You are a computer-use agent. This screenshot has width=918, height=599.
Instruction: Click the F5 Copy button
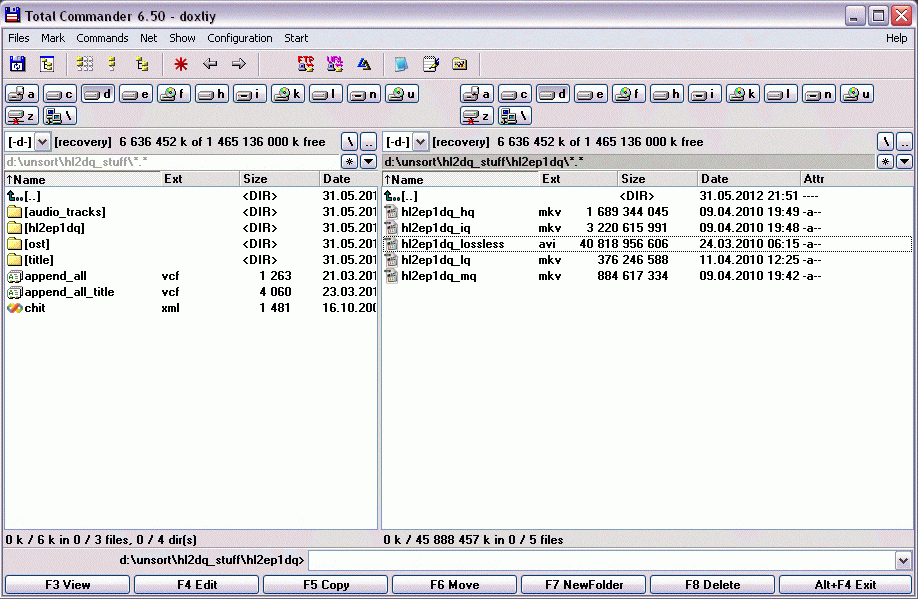[x=326, y=584]
